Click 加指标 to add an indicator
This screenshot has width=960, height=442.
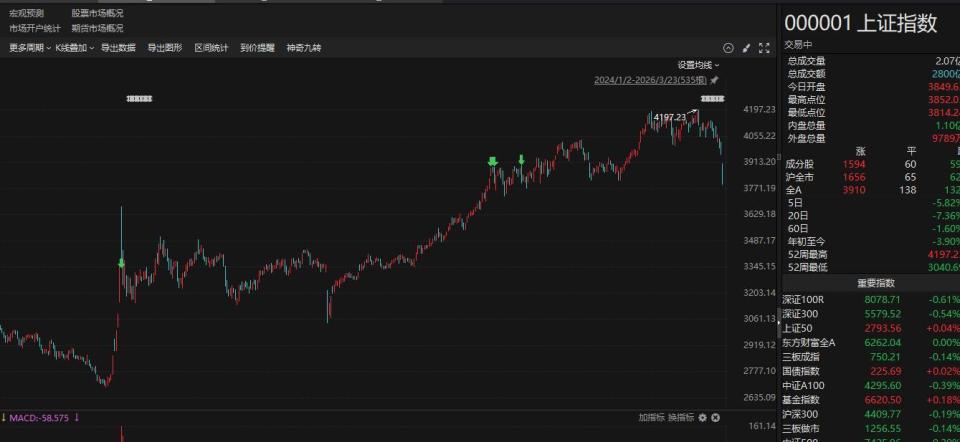pos(651,418)
